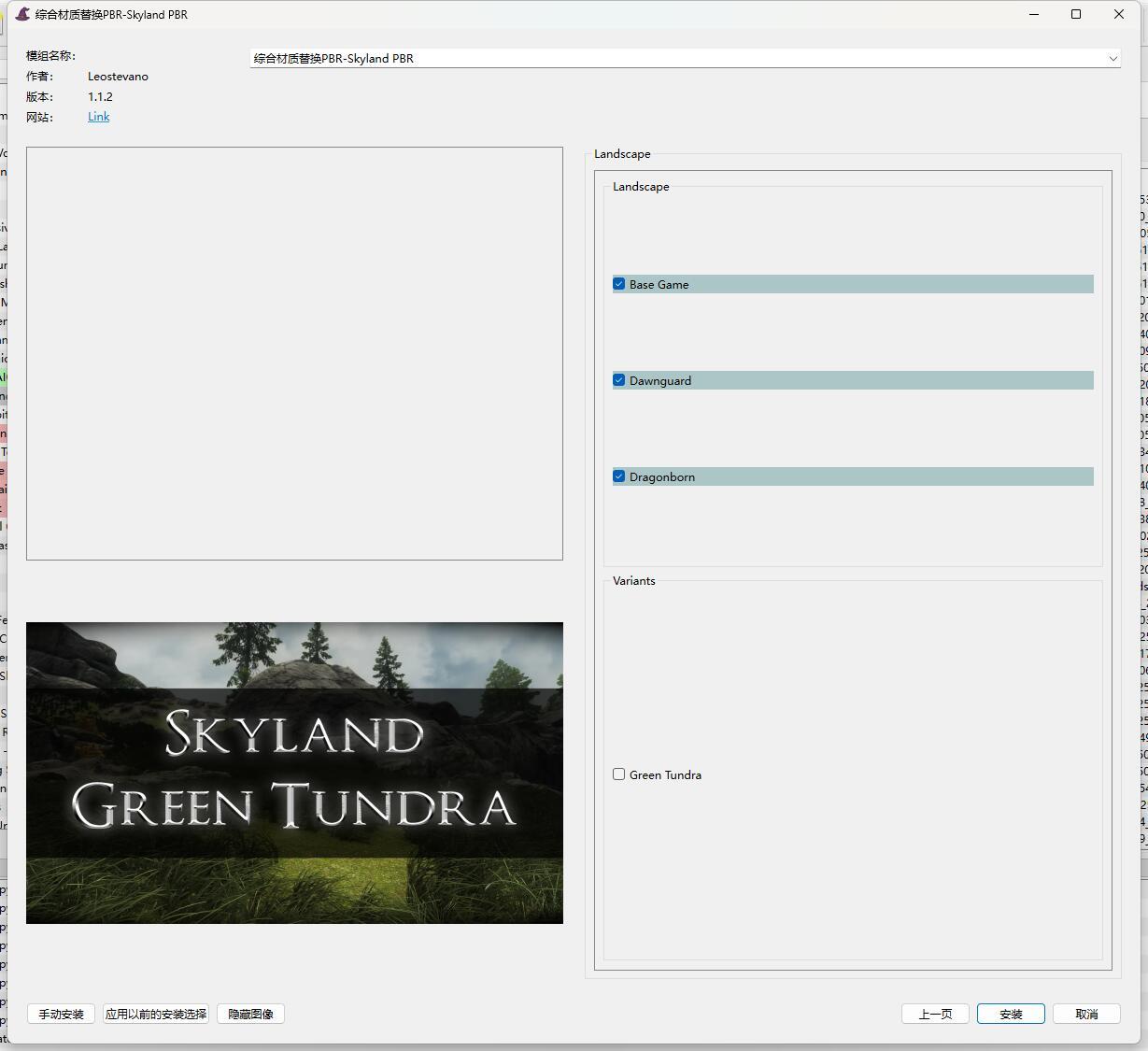Maximize the installer dialog window

(x=1076, y=14)
